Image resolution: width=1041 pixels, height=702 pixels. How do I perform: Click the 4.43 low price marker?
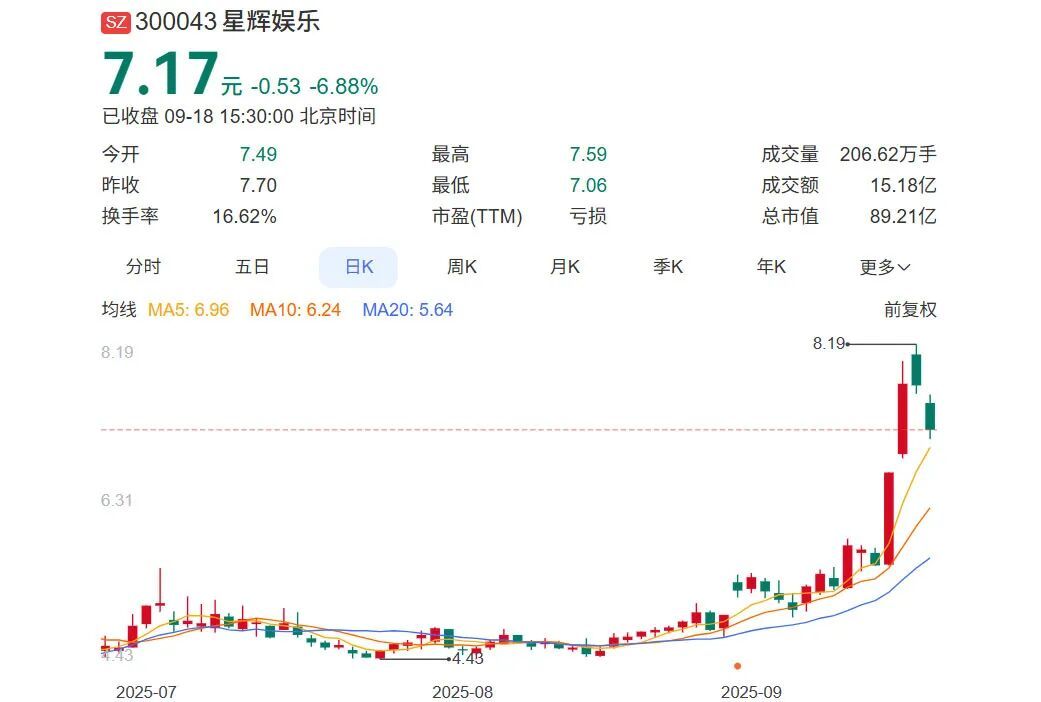tap(467, 658)
